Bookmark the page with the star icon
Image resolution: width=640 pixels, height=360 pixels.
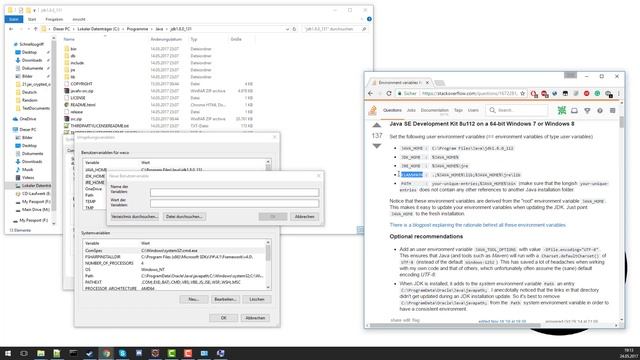[x=522, y=93]
